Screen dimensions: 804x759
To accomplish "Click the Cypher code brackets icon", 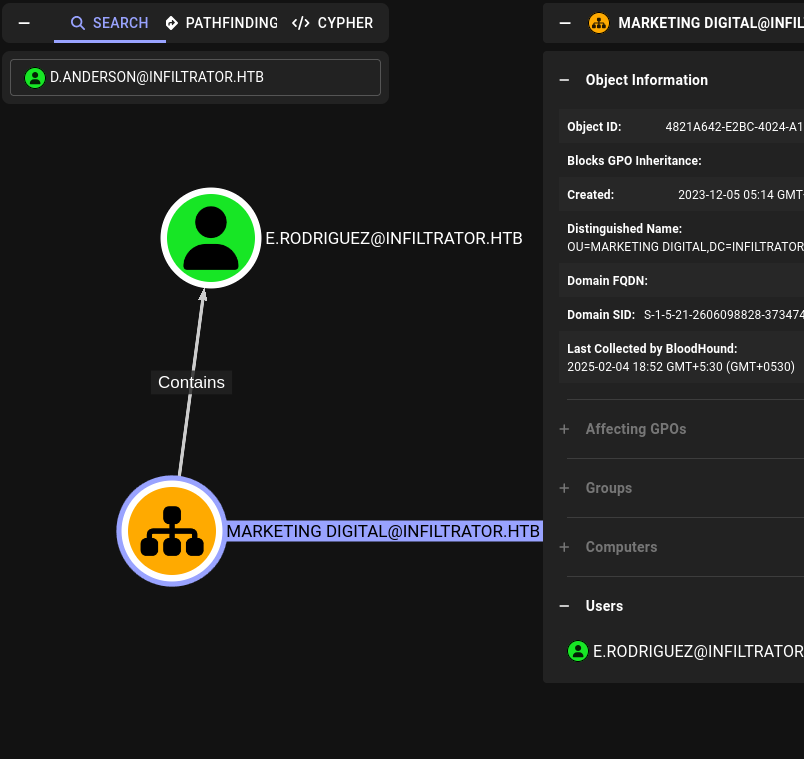I will (x=301, y=23).
